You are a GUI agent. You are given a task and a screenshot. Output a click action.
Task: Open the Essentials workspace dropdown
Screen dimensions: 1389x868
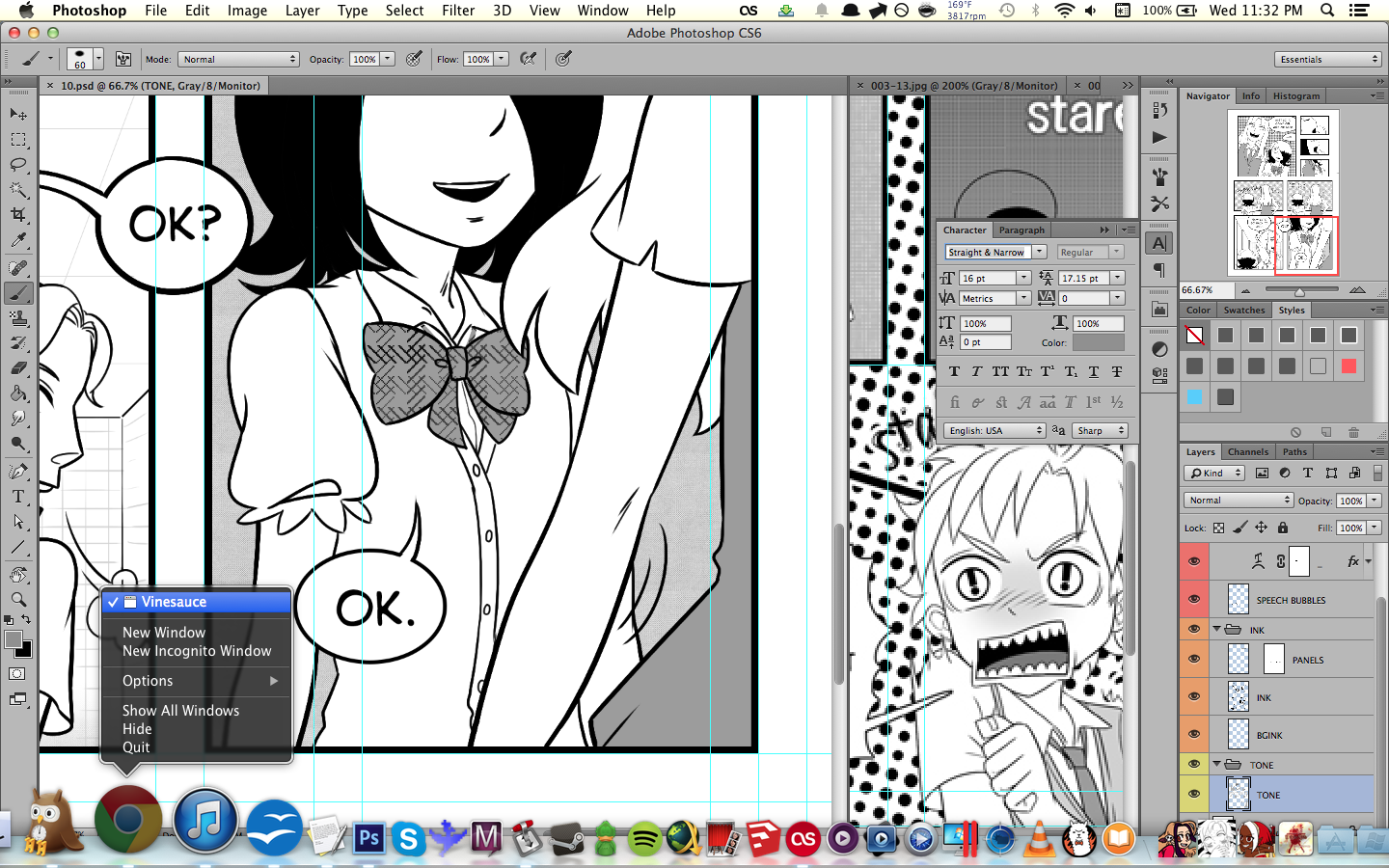[x=1327, y=59]
